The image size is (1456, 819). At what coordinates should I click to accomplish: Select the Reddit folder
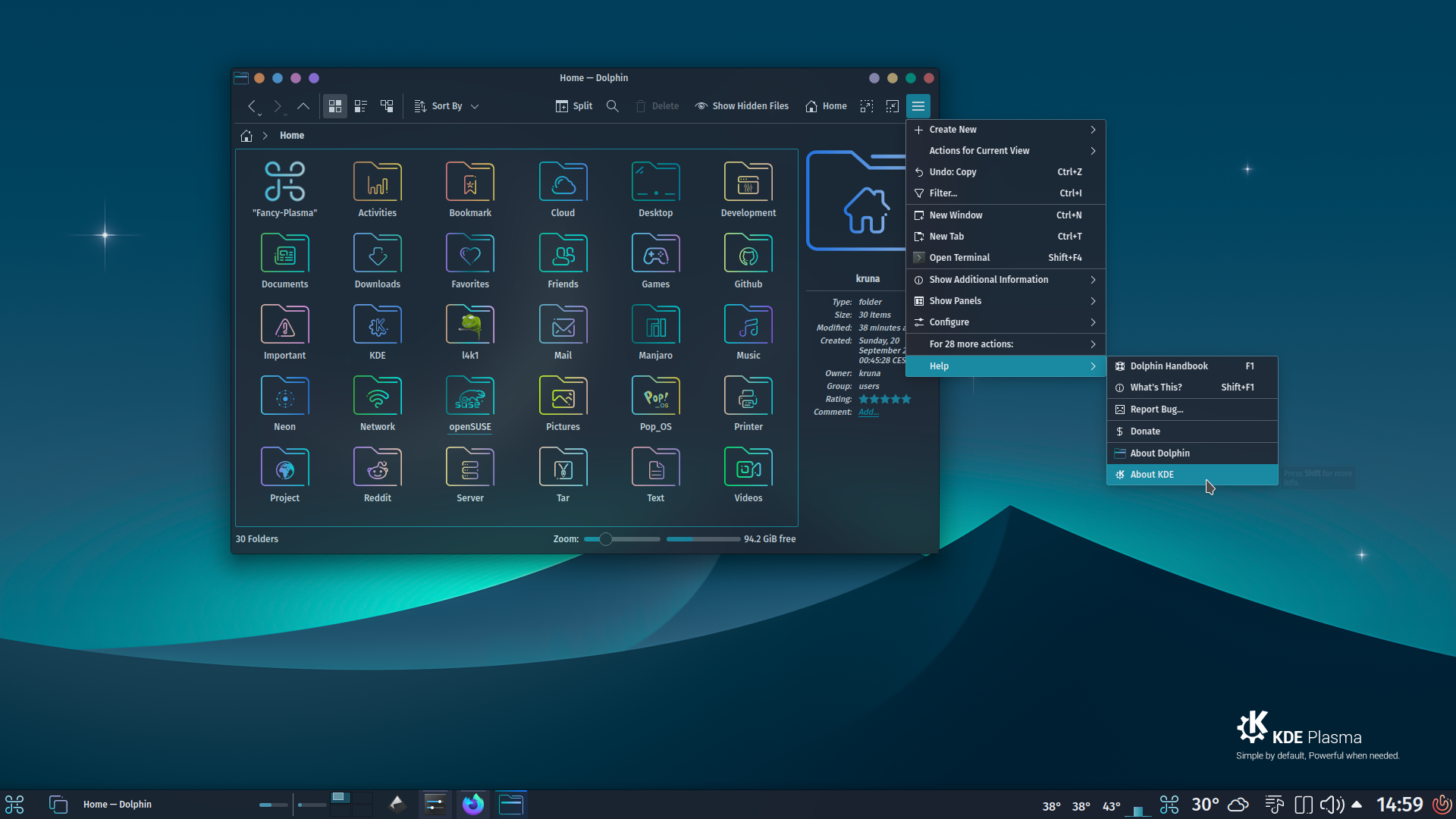click(378, 474)
